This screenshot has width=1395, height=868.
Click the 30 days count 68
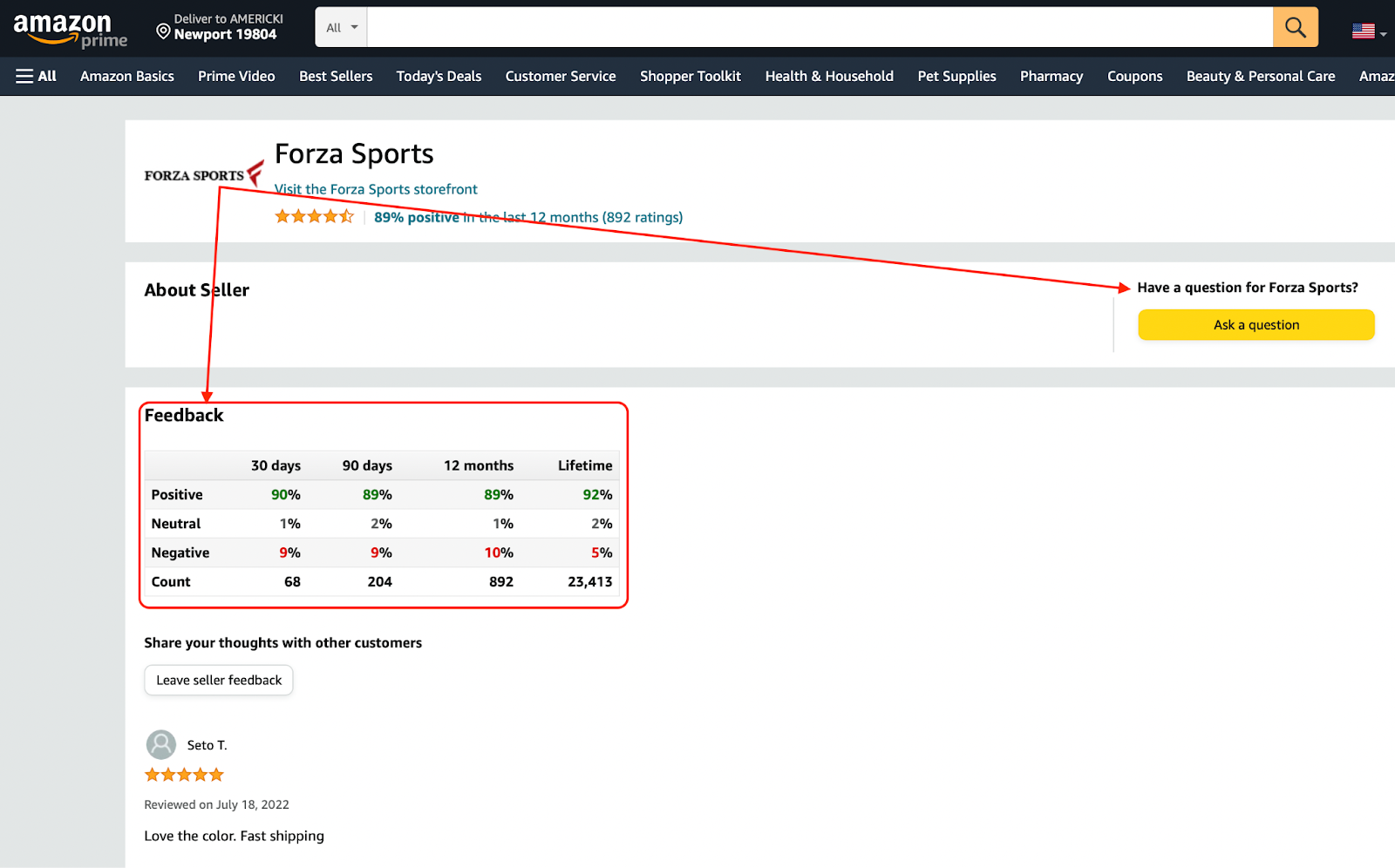point(292,581)
